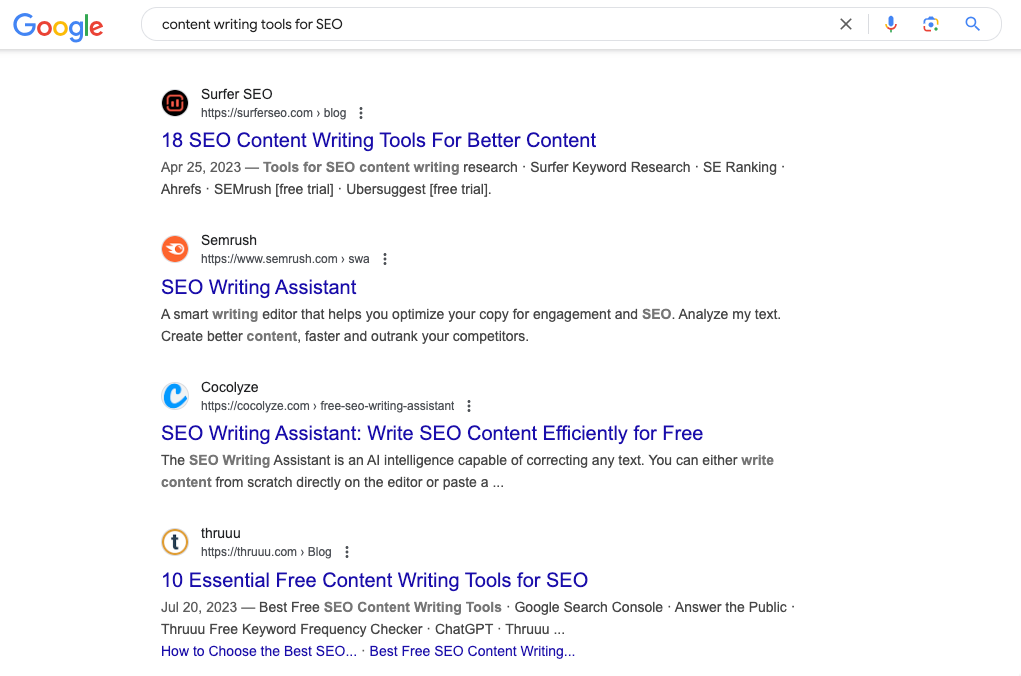Click the https://www.semrush.com › swa URL
The image size is (1021, 676).
coord(285,259)
